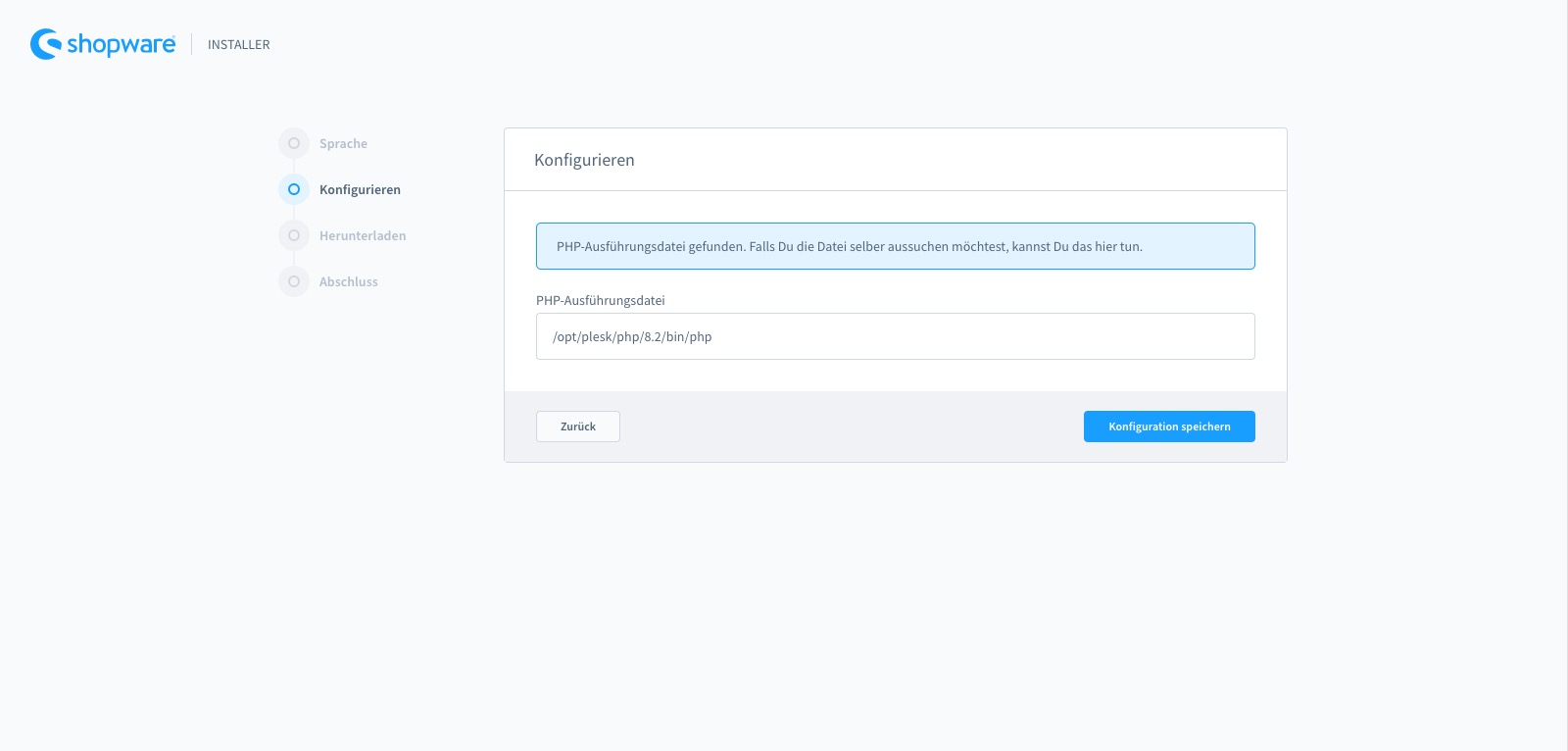Select the Herunterladen step circle
The width and height of the screenshot is (1568, 751).
point(294,235)
